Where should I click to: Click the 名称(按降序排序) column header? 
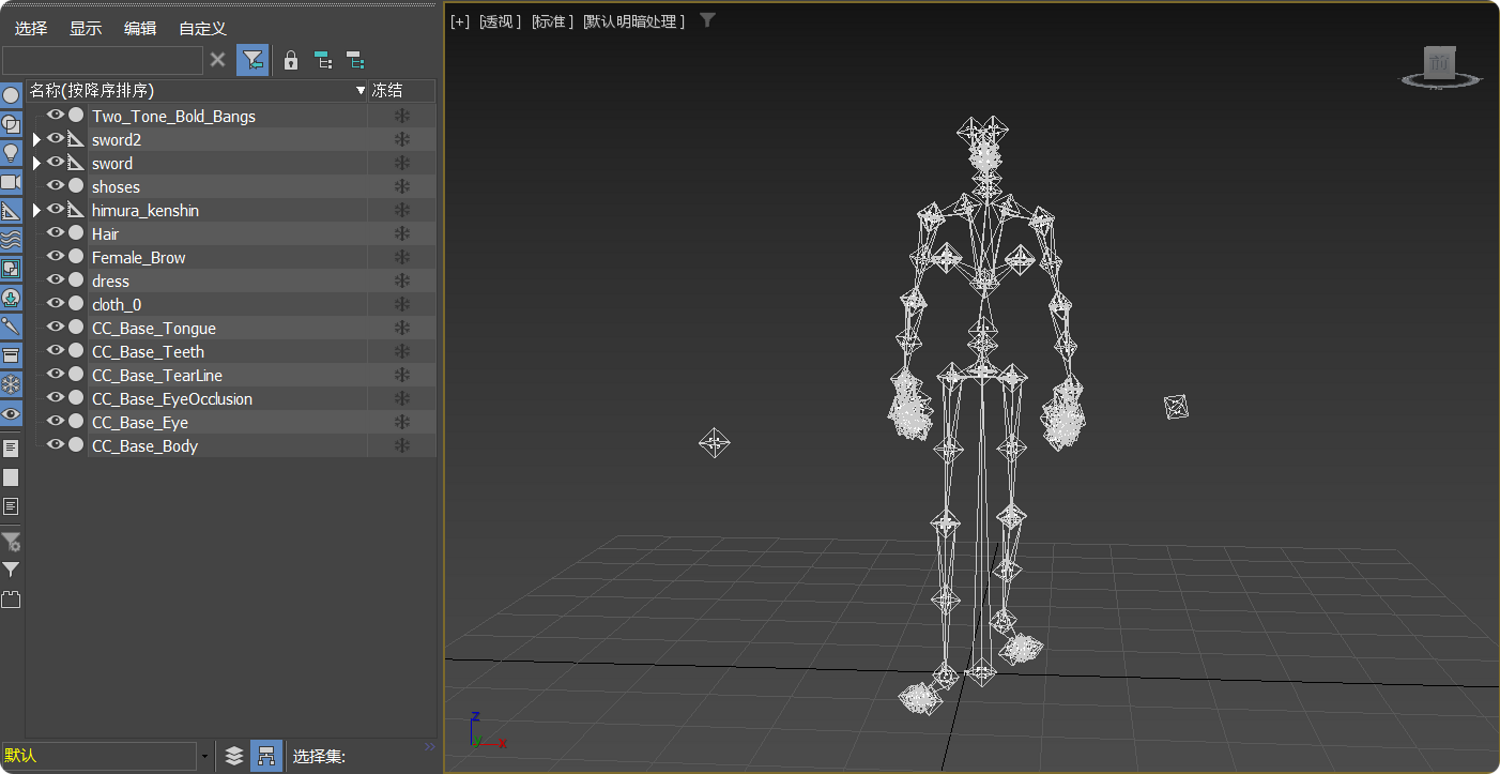[197, 91]
